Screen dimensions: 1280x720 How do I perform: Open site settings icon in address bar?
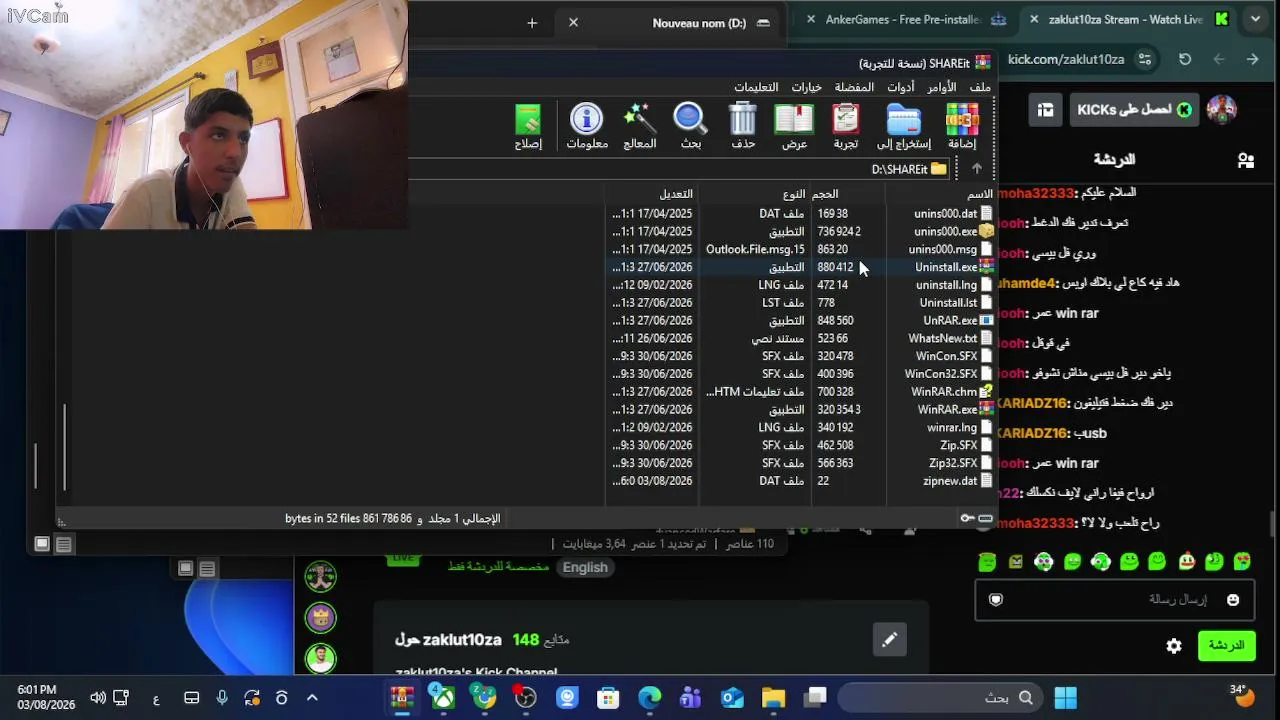coord(1145,59)
